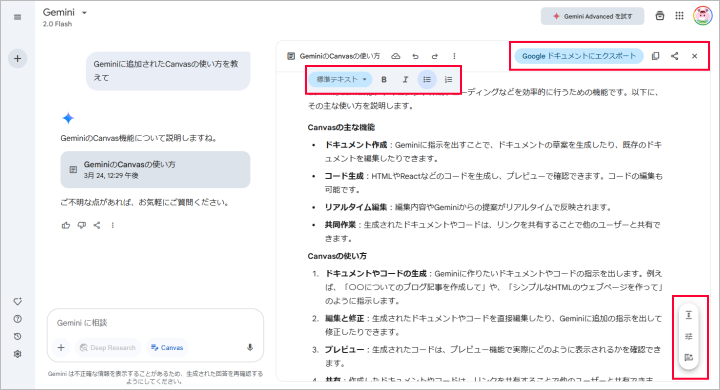Toggle italic formatting

pos(405,79)
